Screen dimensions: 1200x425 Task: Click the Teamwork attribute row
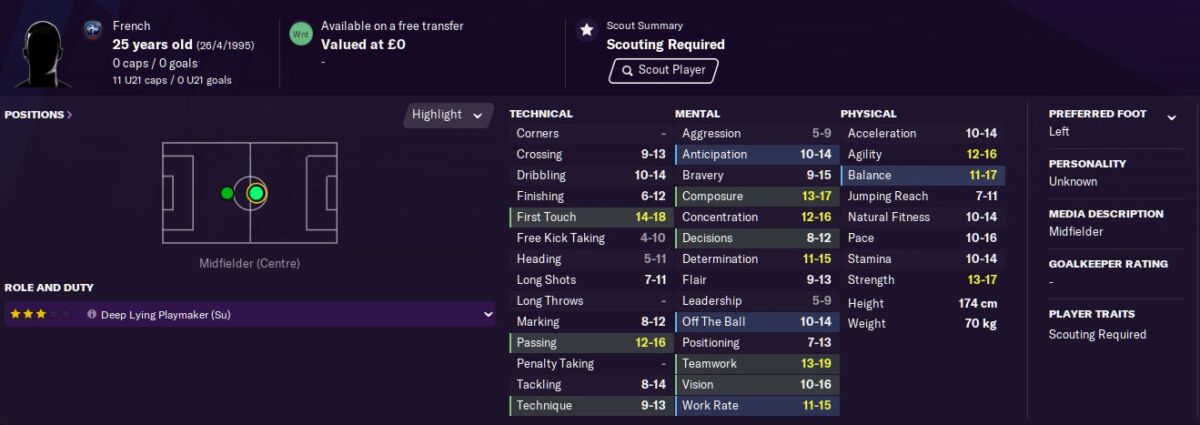pyautogui.click(x=757, y=364)
